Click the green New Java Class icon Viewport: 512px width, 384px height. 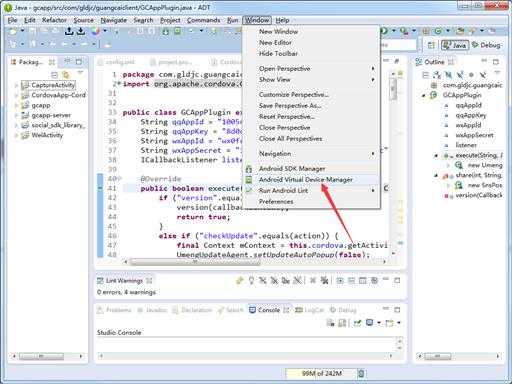click(438, 31)
